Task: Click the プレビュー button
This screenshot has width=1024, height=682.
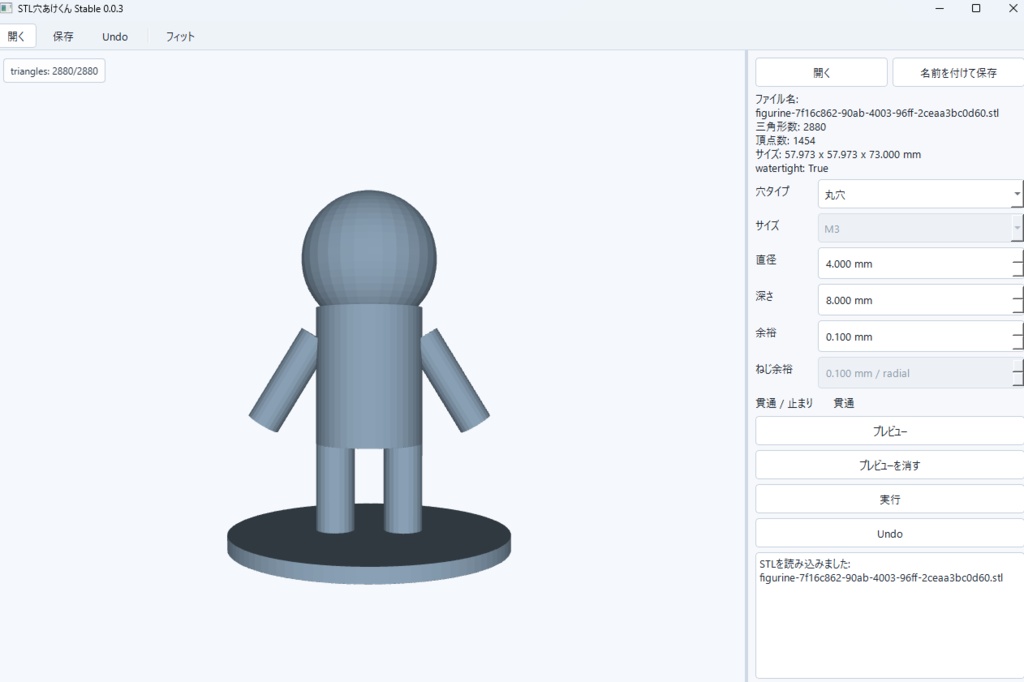Action: point(889,431)
